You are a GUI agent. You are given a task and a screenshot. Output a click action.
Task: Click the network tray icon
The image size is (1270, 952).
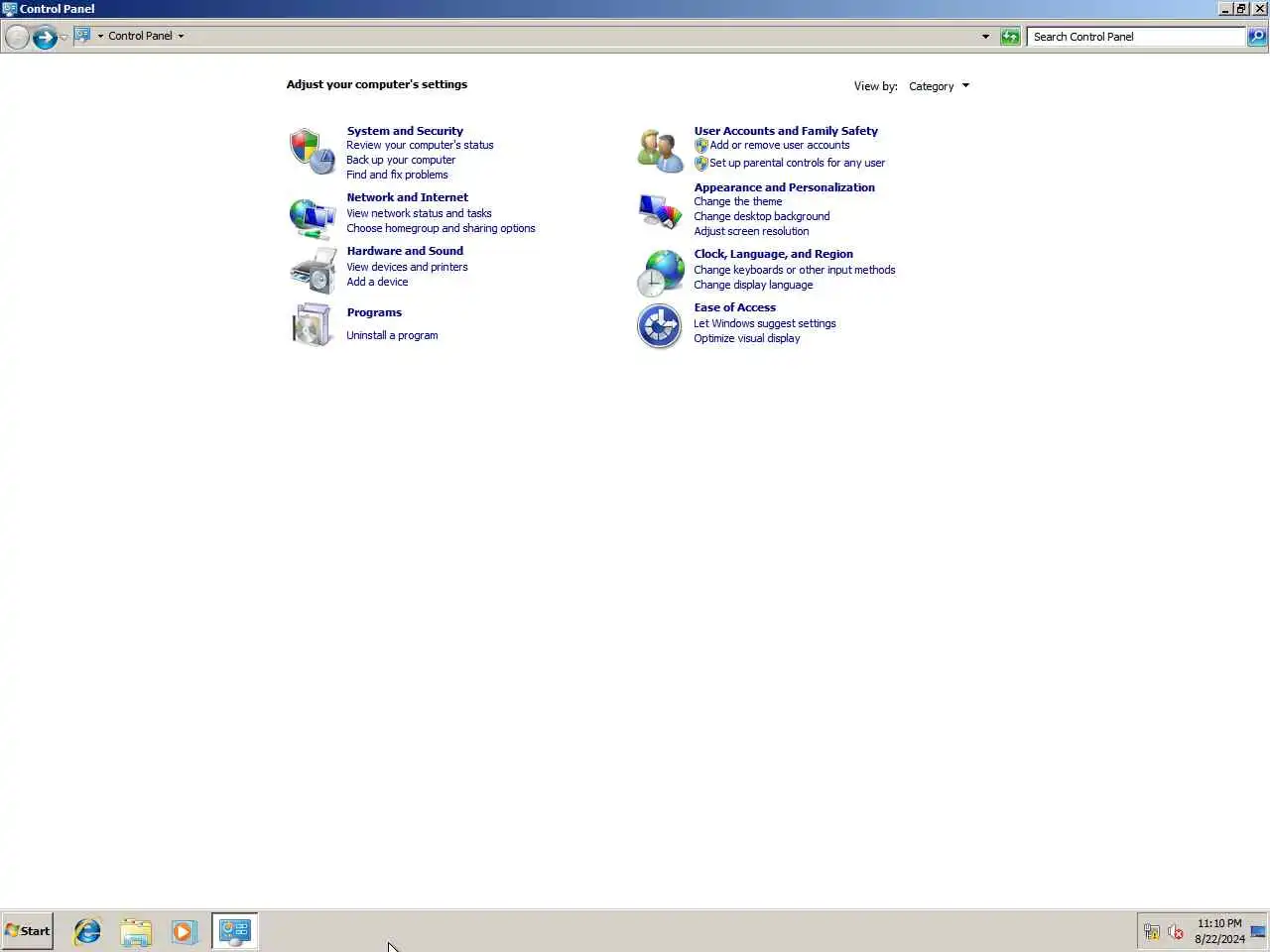click(x=1151, y=931)
